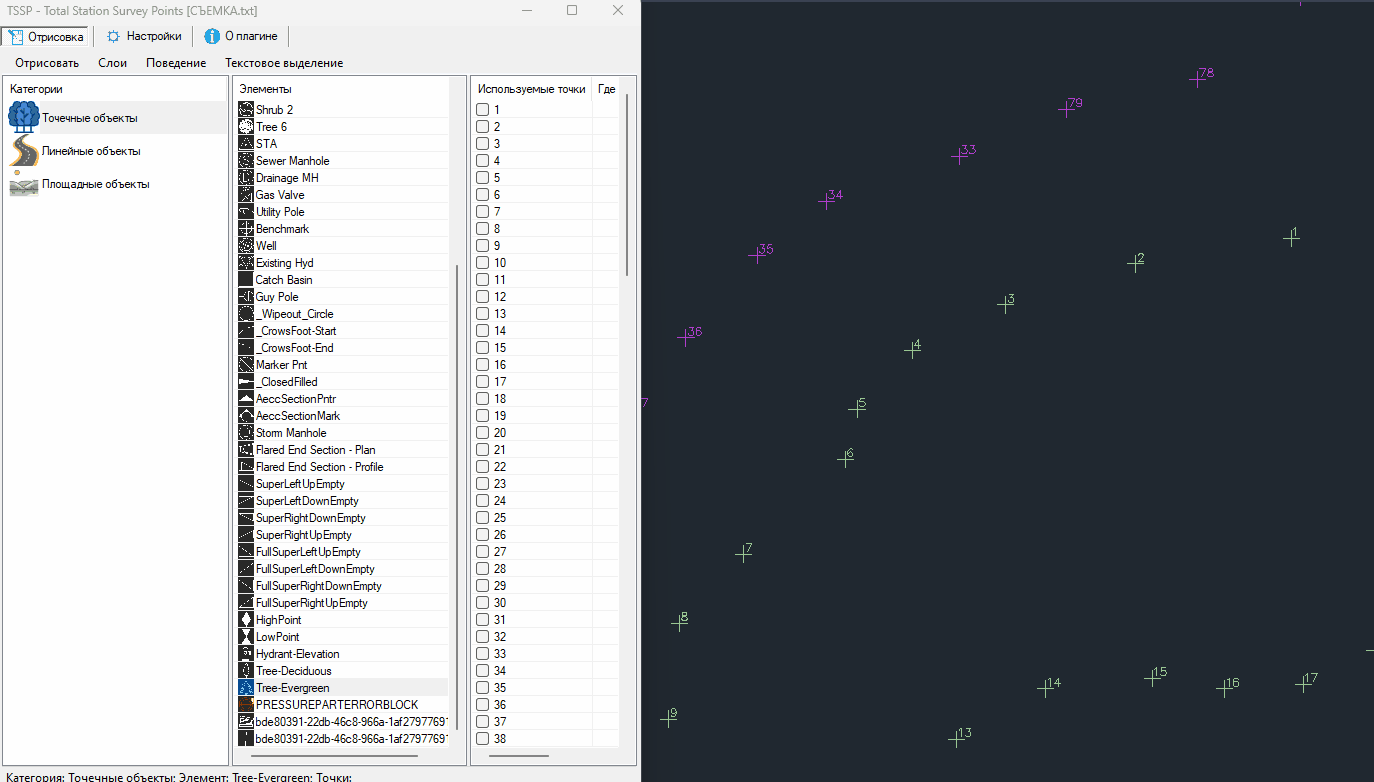Check the box for point 1
This screenshot has width=1374, height=782.
pos(483,110)
